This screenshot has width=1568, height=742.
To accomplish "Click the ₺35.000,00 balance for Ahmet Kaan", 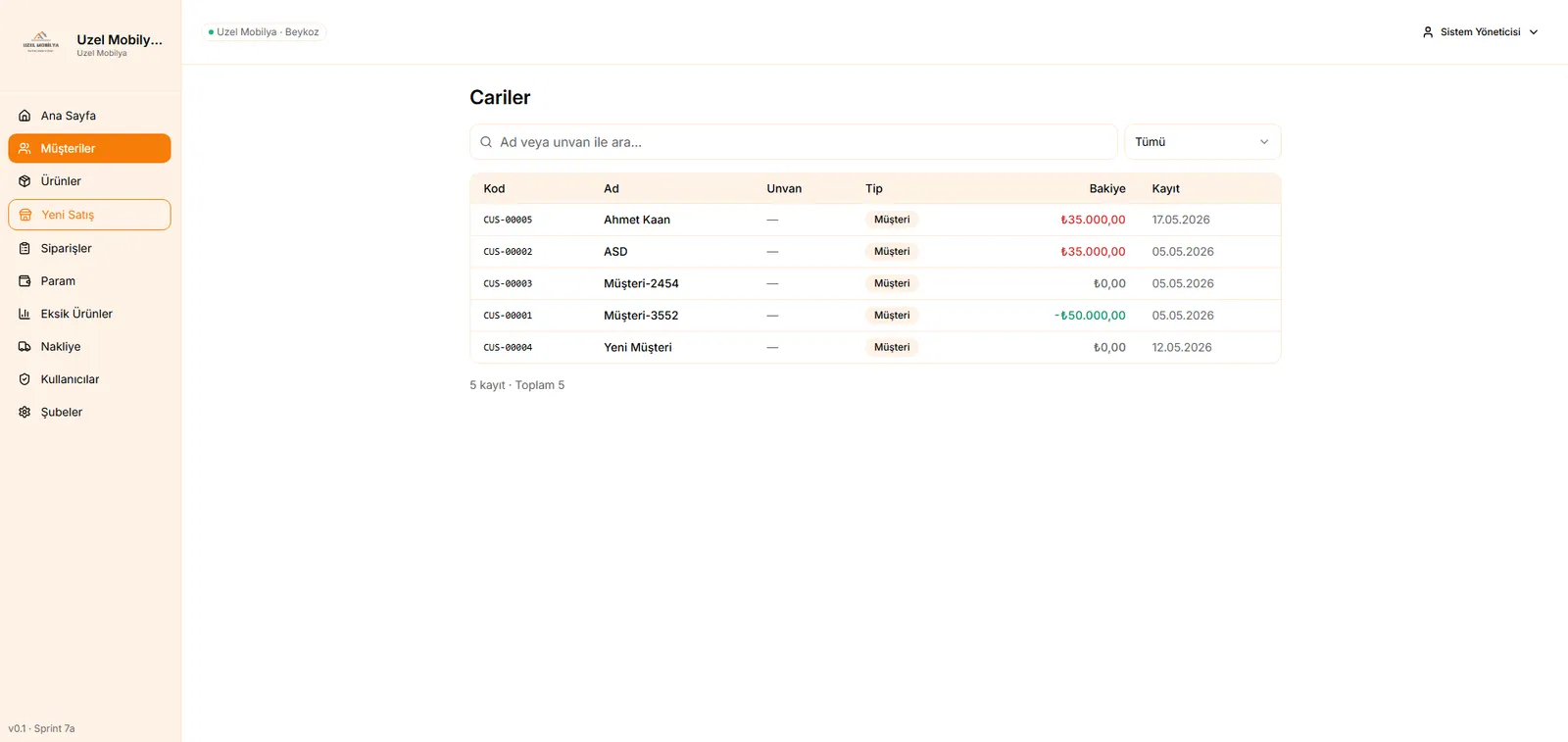I will click(1093, 220).
